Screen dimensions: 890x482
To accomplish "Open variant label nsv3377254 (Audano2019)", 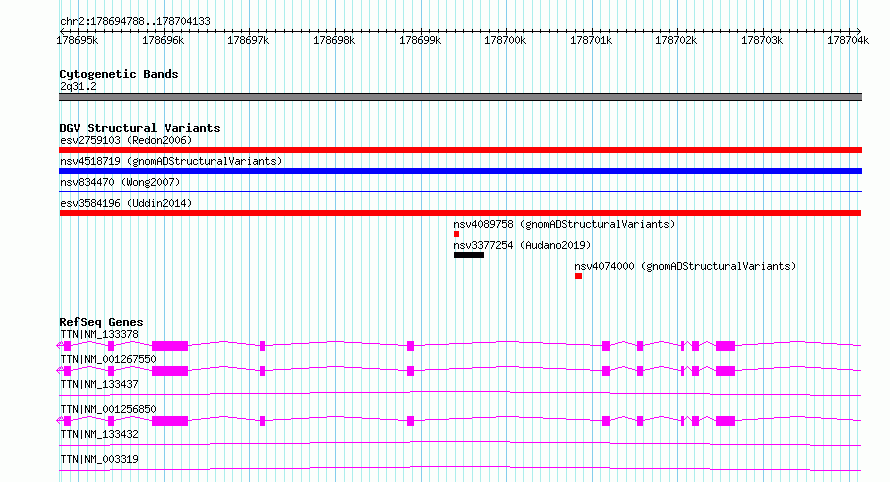I will [x=522, y=245].
